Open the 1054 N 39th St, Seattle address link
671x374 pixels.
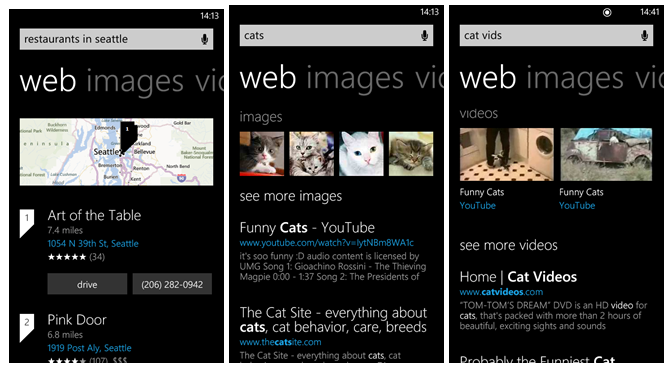click(93, 243)
